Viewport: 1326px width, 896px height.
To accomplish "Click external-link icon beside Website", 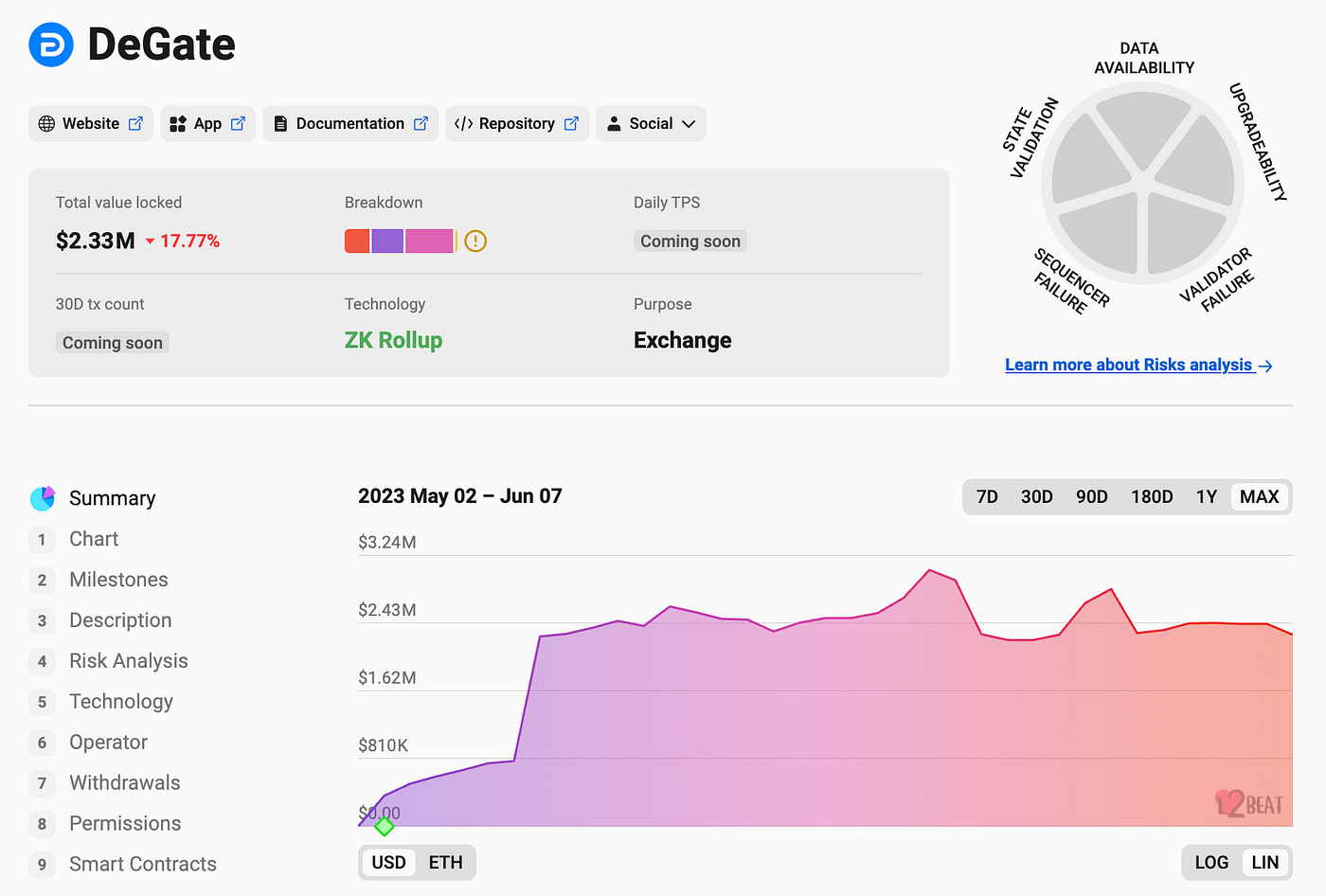I will point(135,123).
